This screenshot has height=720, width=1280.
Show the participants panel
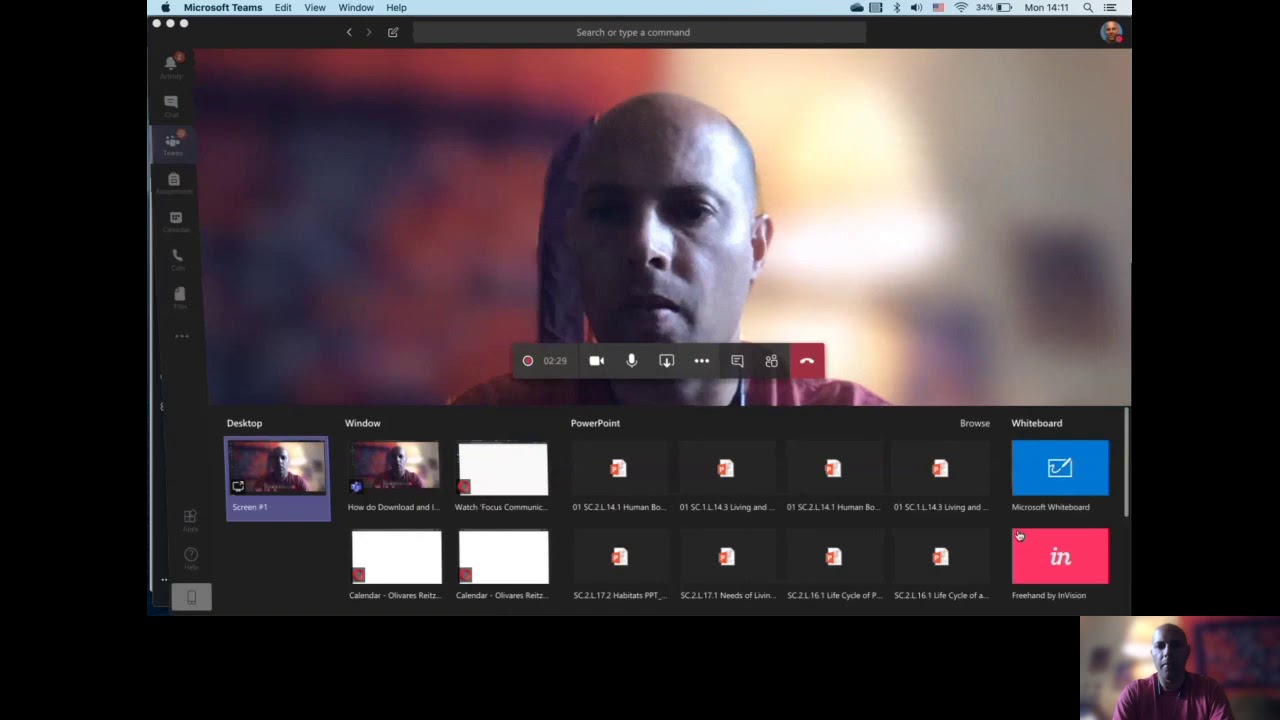coord(771,361)
